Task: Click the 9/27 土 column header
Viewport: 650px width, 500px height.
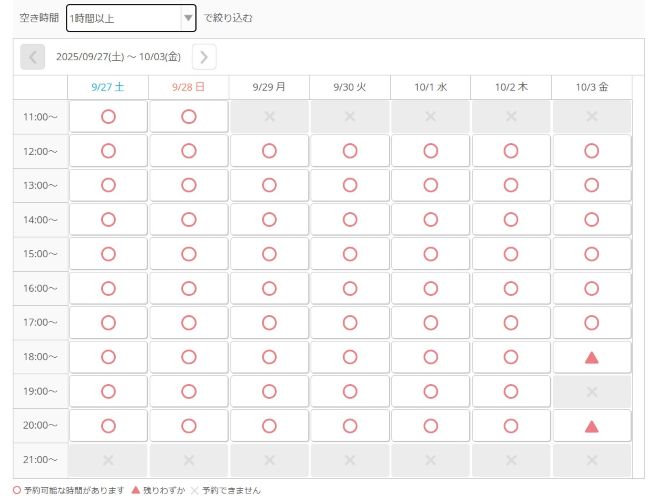Action: (x=108, y=87)
